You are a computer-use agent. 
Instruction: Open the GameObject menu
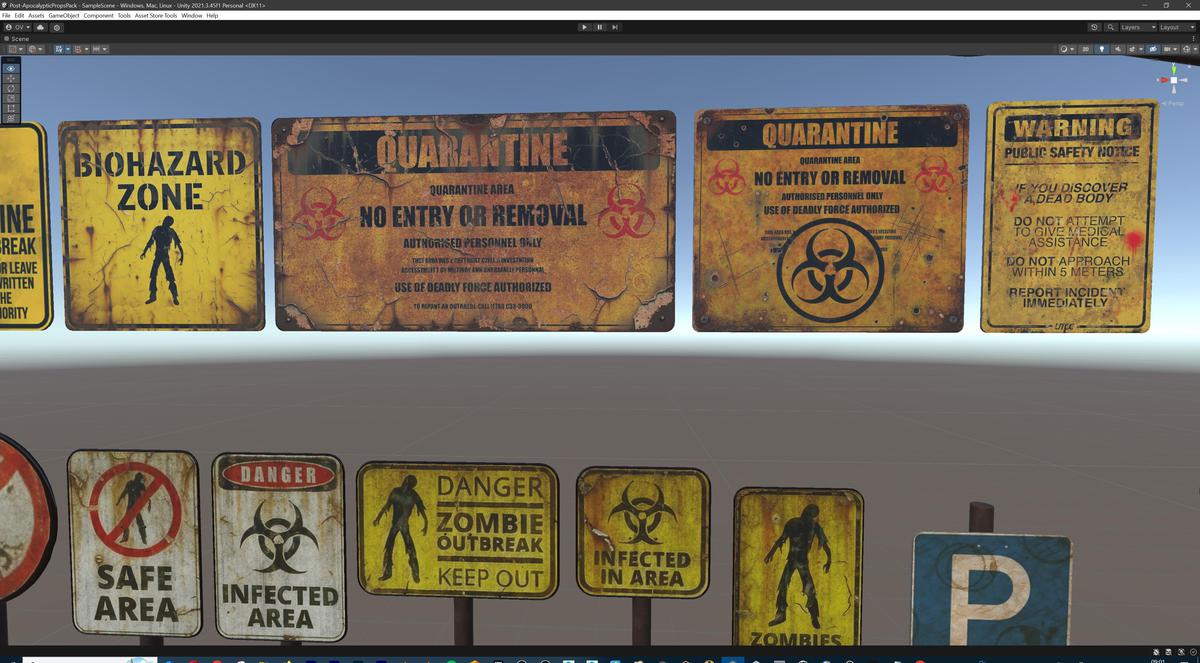tap(65, 16)
